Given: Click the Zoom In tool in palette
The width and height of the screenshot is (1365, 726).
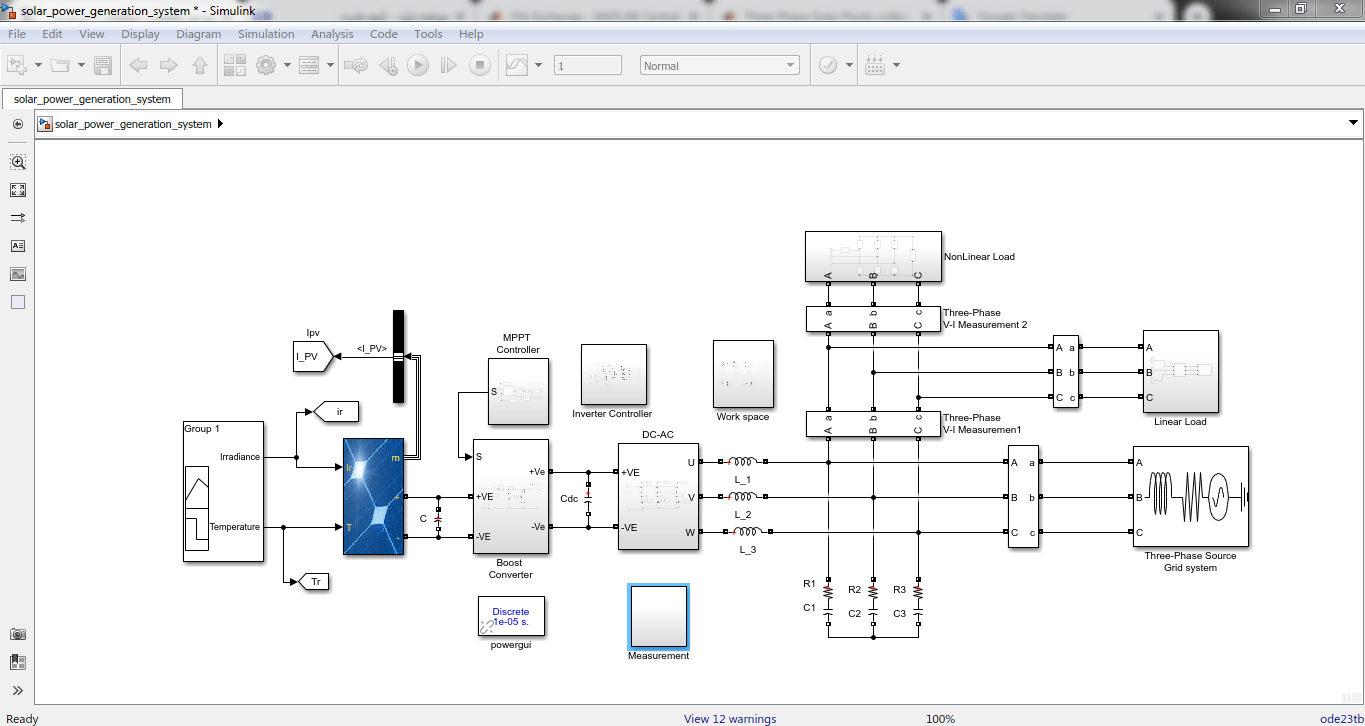Looking at the screenshot, I should [x=18, y=161].
